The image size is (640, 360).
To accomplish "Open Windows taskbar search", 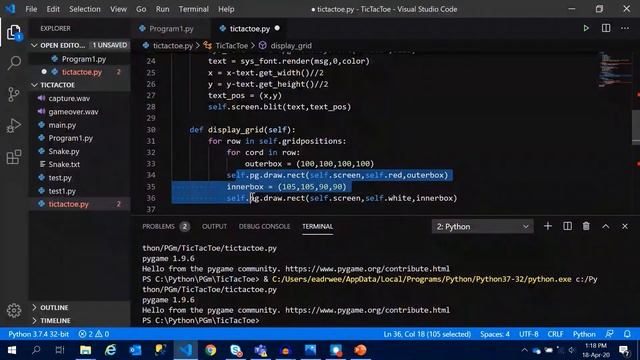I will click(x=36, y=350).
